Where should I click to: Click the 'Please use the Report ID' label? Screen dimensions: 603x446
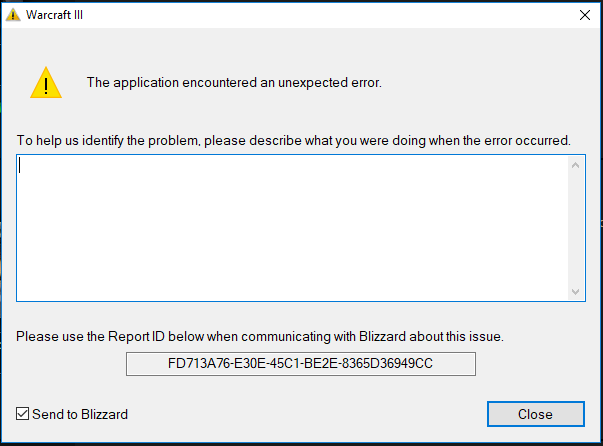click(x=260, y=336)
